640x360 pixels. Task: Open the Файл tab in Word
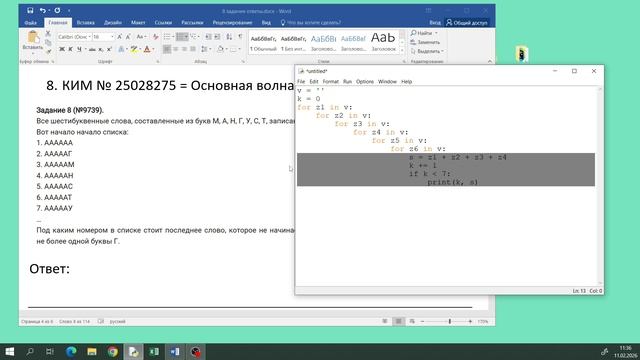click(x=31, y=23)
